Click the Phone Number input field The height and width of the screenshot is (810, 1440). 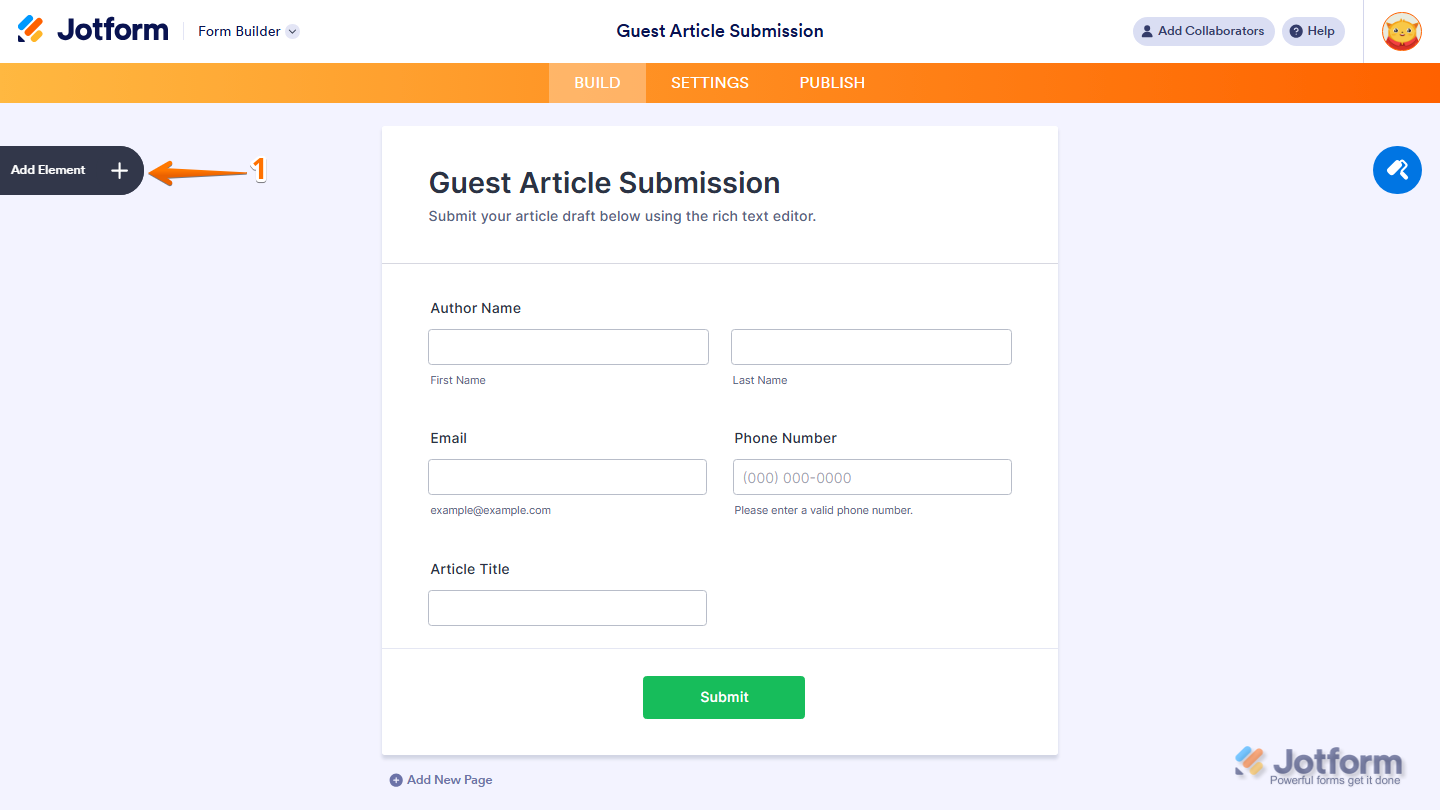click(871, 477)
